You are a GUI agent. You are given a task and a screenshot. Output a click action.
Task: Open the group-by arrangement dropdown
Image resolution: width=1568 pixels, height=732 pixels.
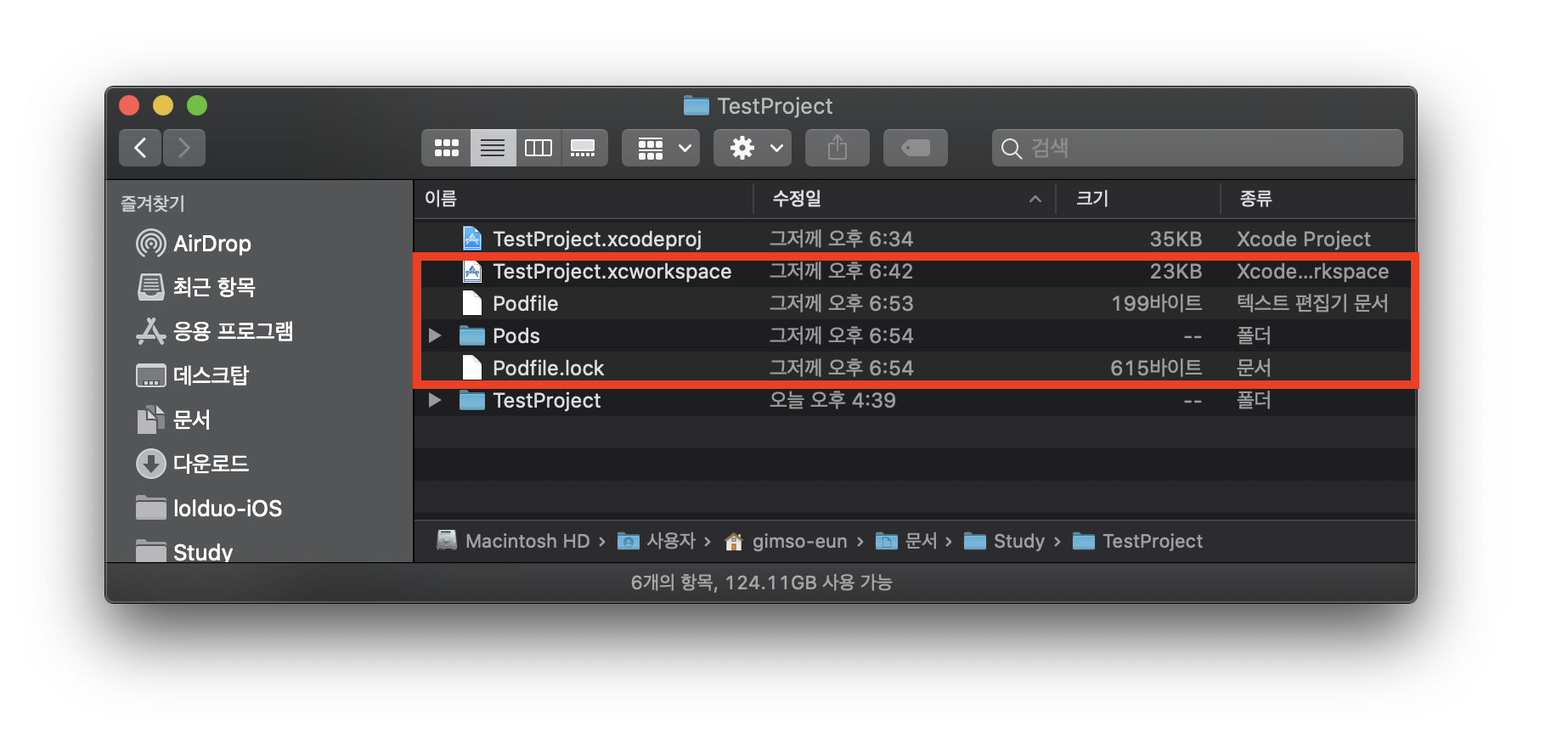click(661, 148)
